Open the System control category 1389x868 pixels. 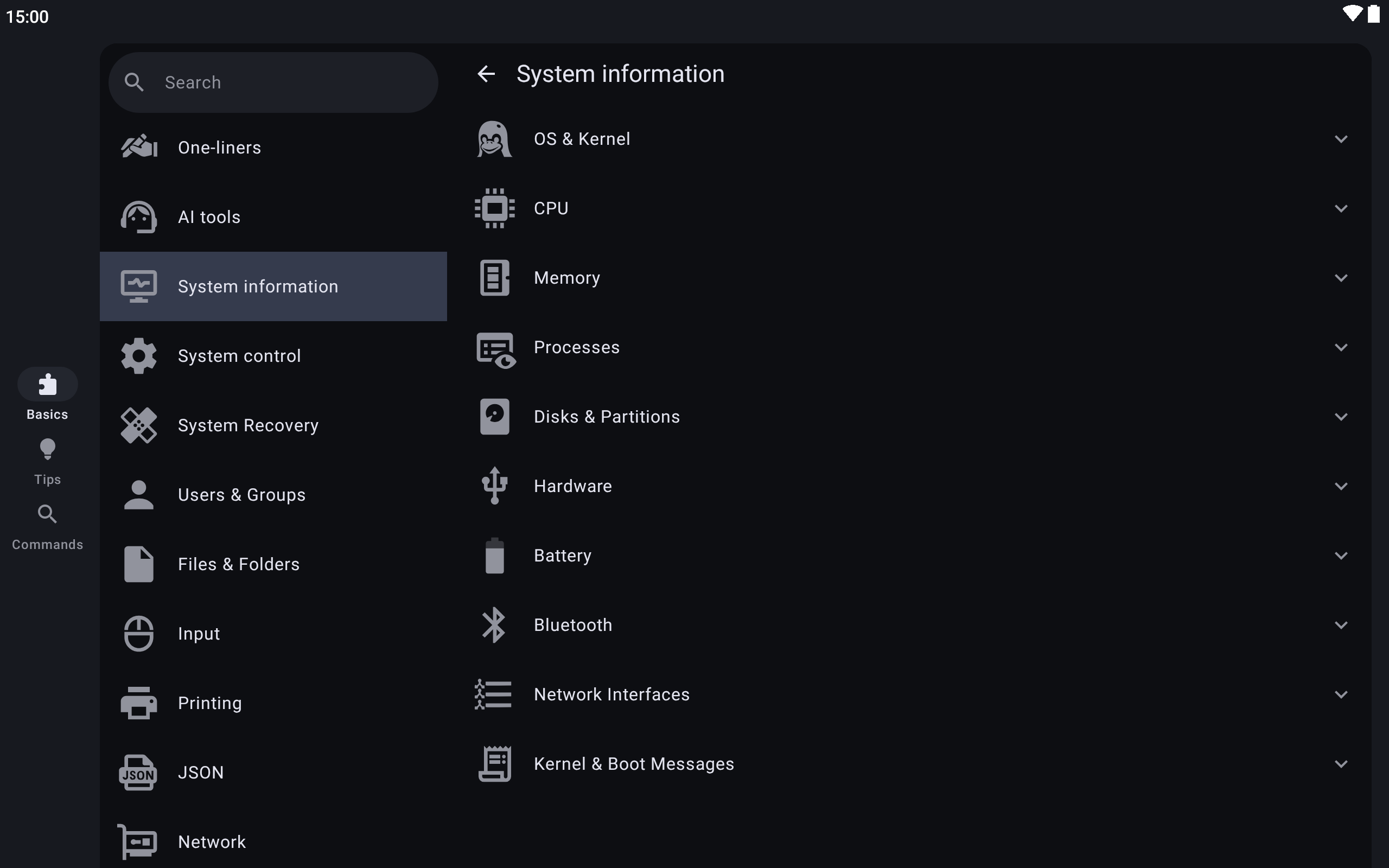pos(273,356)
